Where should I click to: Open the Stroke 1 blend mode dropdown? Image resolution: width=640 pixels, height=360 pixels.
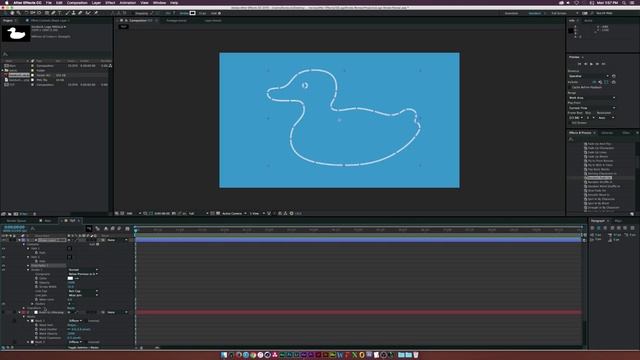point(83,270)
